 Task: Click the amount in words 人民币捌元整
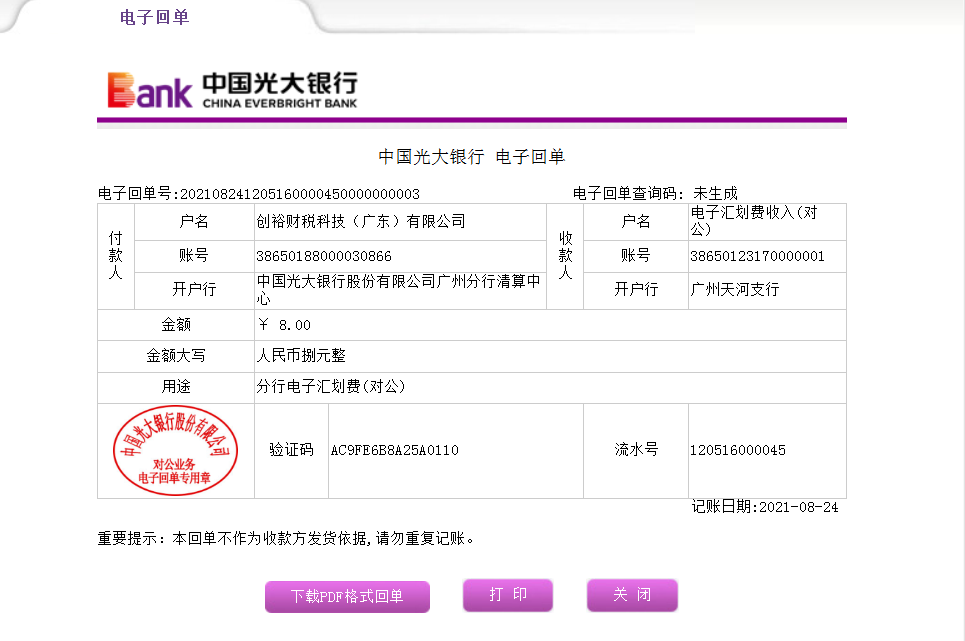pos(301,356)
